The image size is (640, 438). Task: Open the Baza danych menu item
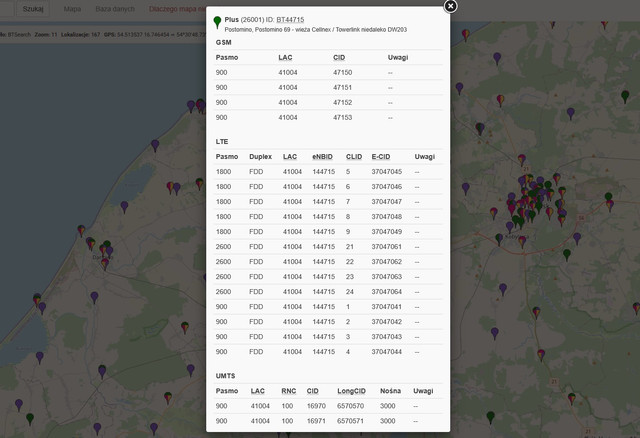(115, 9)
